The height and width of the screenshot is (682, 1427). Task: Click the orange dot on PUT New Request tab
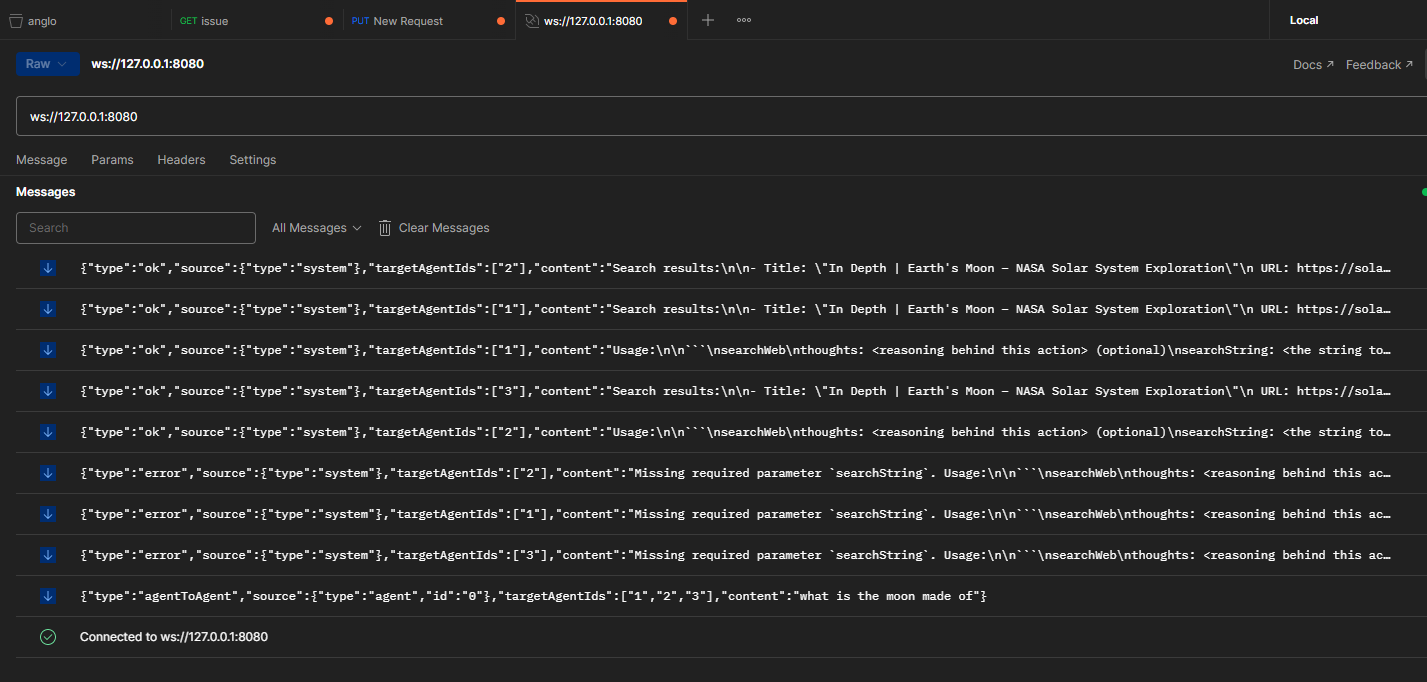click(501, 21)
